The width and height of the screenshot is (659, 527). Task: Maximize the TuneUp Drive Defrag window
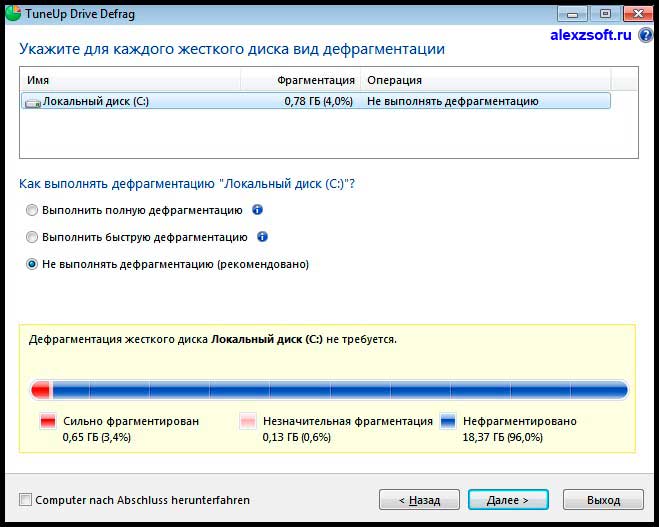point(605,14)
